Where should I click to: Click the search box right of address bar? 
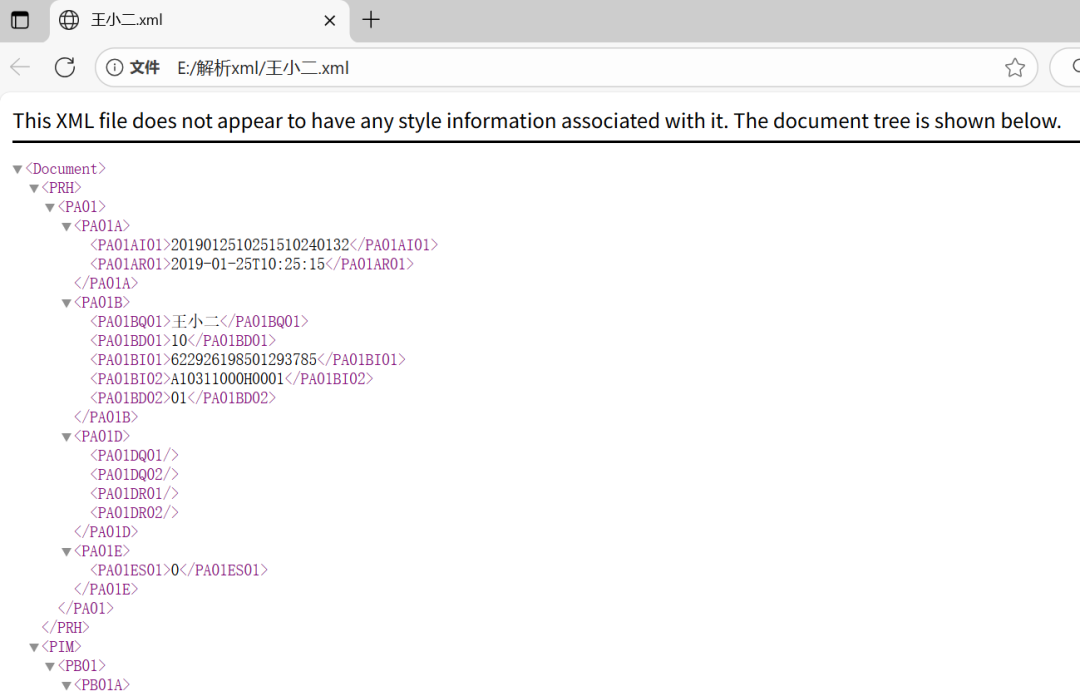(1066, 68)
